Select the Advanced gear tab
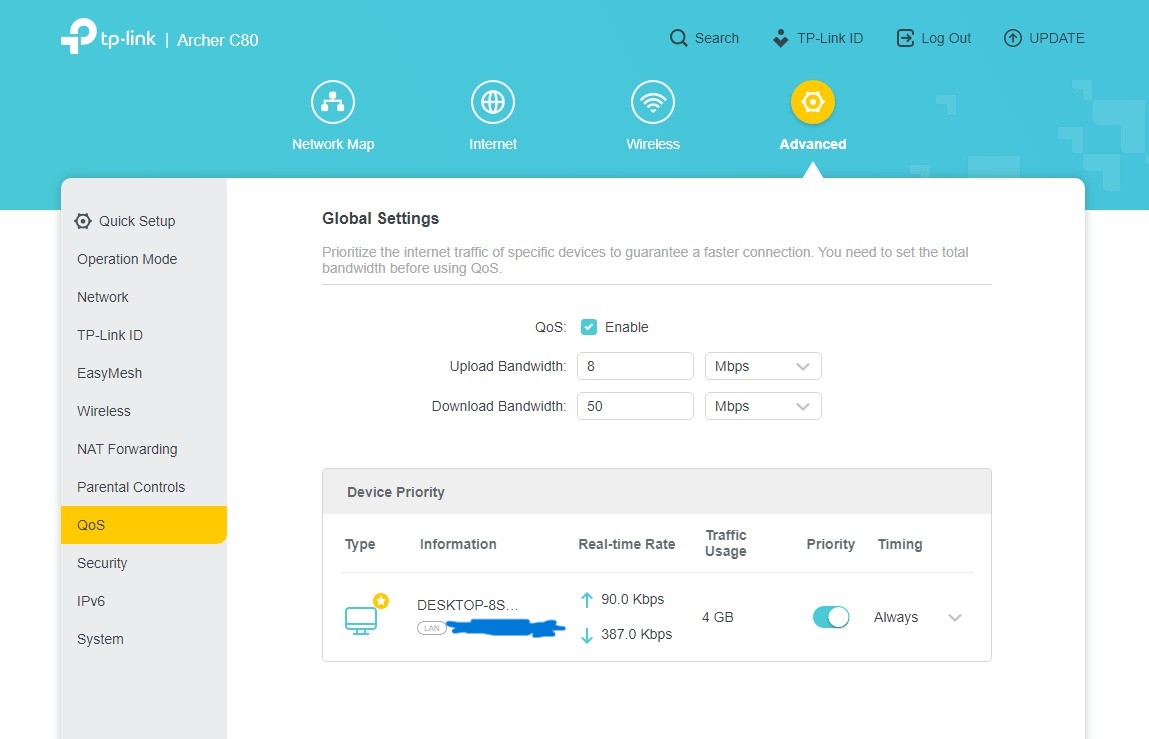The width and height of the screenshot is (1149, 739). coord(813,102)
